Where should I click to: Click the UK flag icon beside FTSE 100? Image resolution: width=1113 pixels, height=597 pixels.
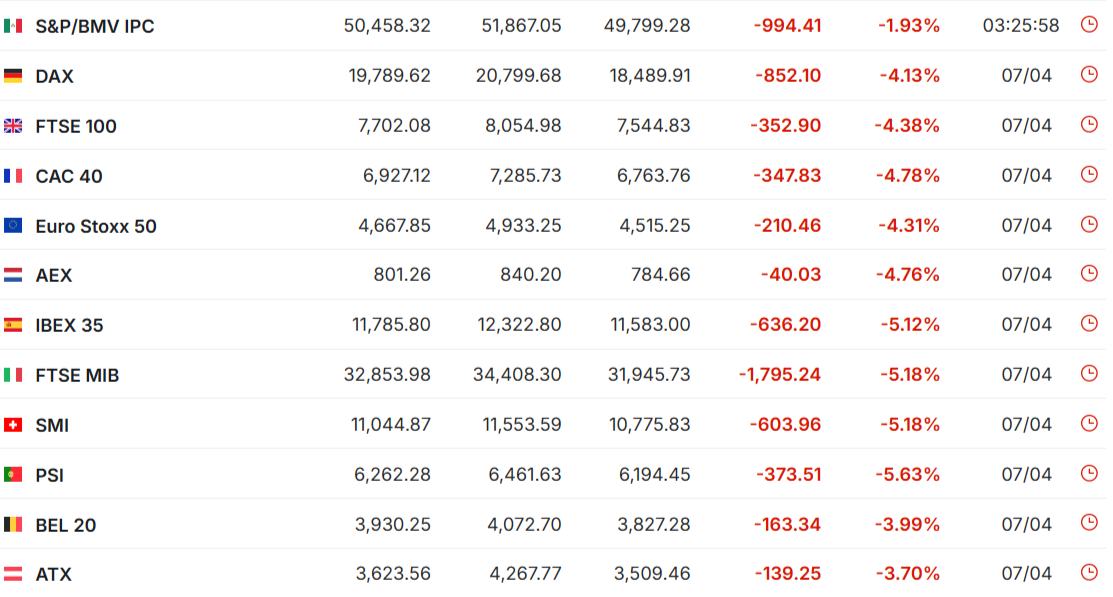(x=13, y=126)
